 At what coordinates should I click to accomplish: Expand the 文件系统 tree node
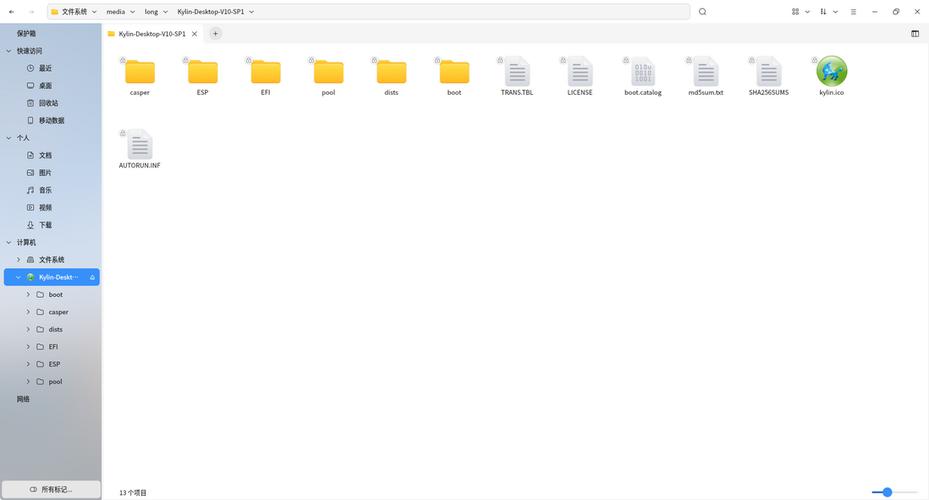click(18, 259)
